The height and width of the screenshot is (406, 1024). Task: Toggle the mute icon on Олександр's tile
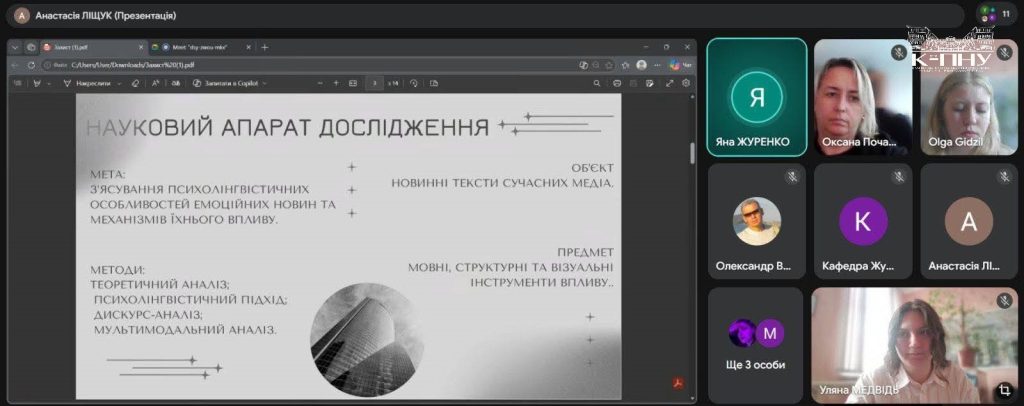792,176
